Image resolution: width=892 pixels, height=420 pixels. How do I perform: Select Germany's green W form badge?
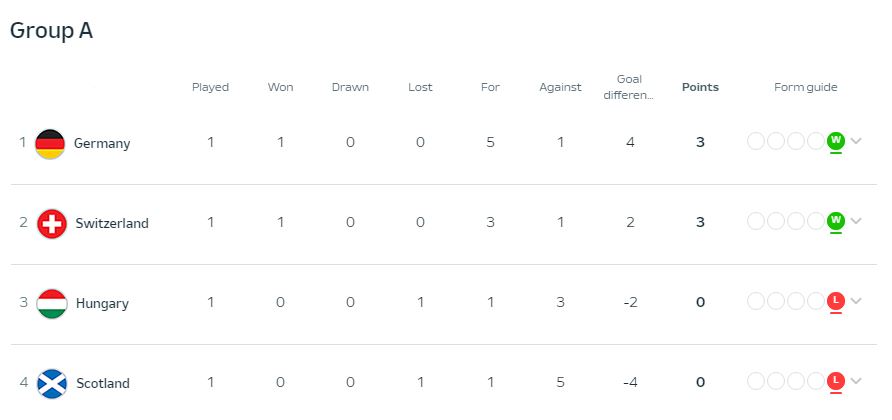(x=836, y=140)
